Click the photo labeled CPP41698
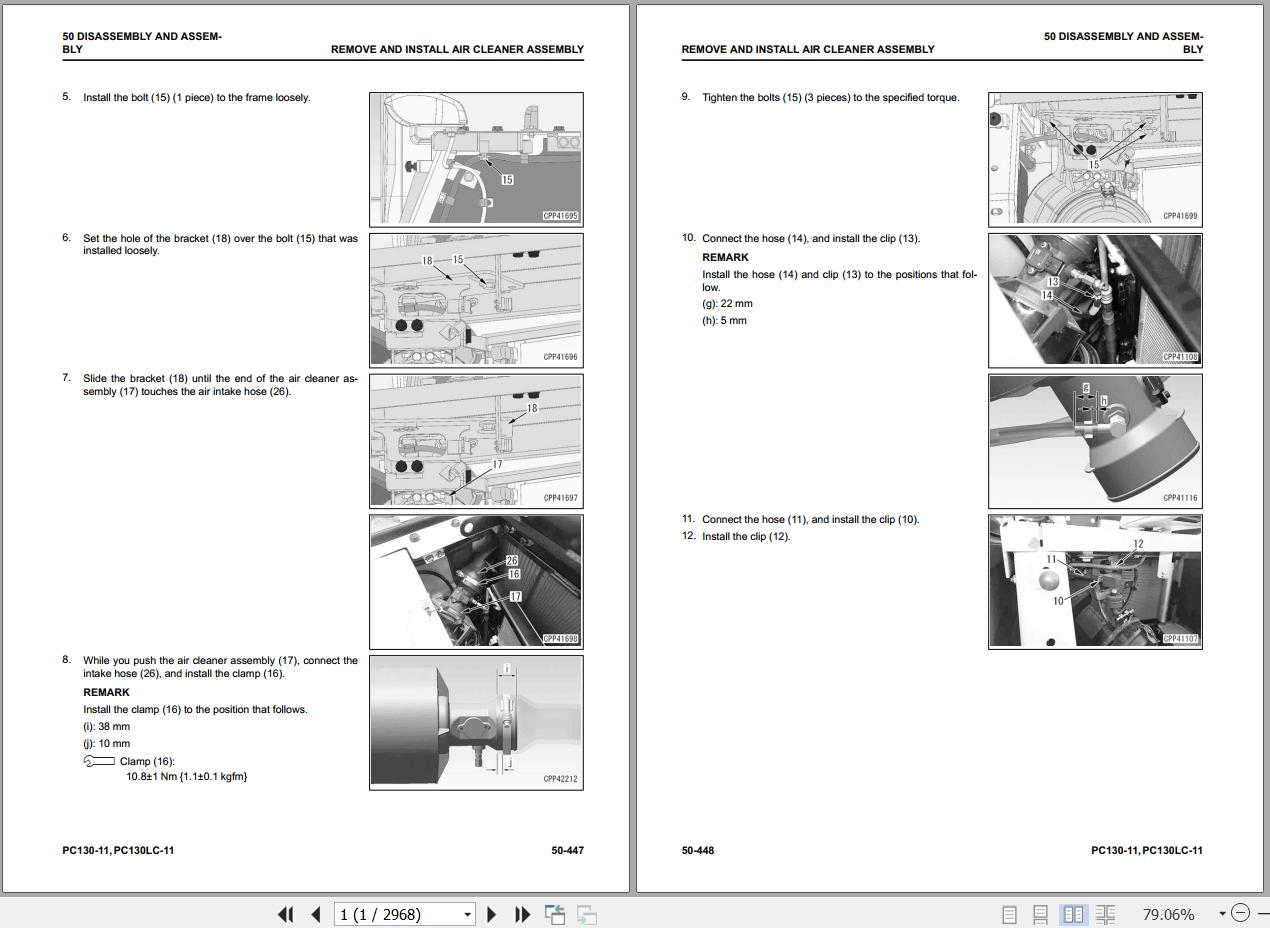1270x928 pixels. pyautogui.click(x=476, y=581)
